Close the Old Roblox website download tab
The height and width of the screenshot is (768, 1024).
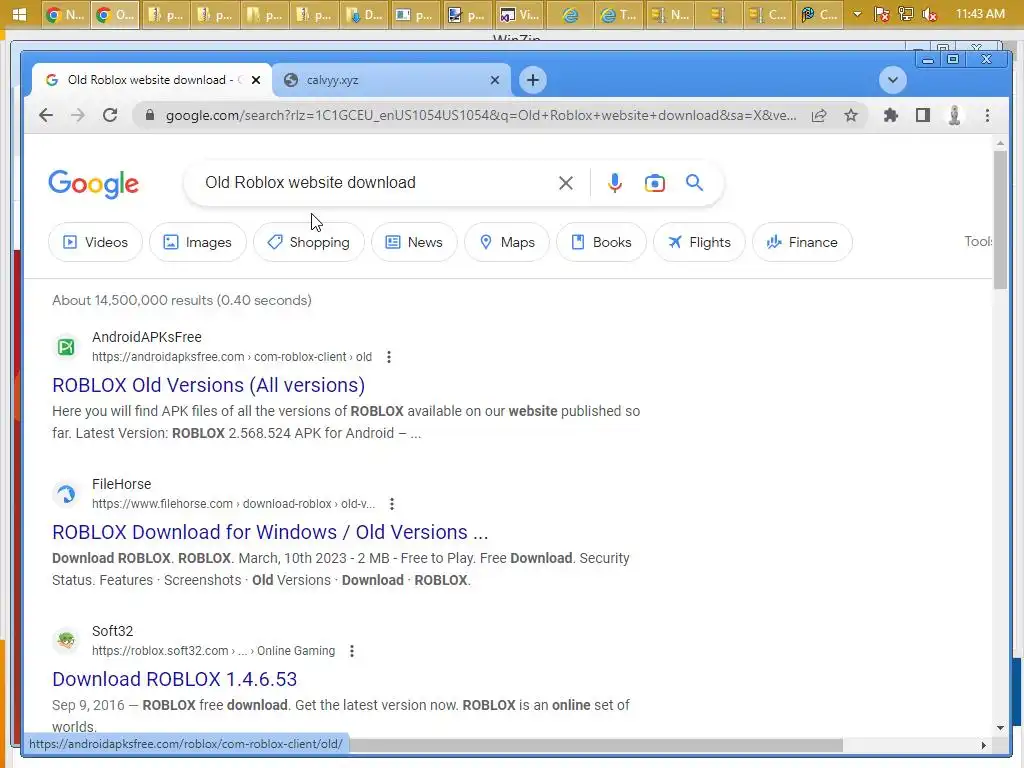[256, 80]
